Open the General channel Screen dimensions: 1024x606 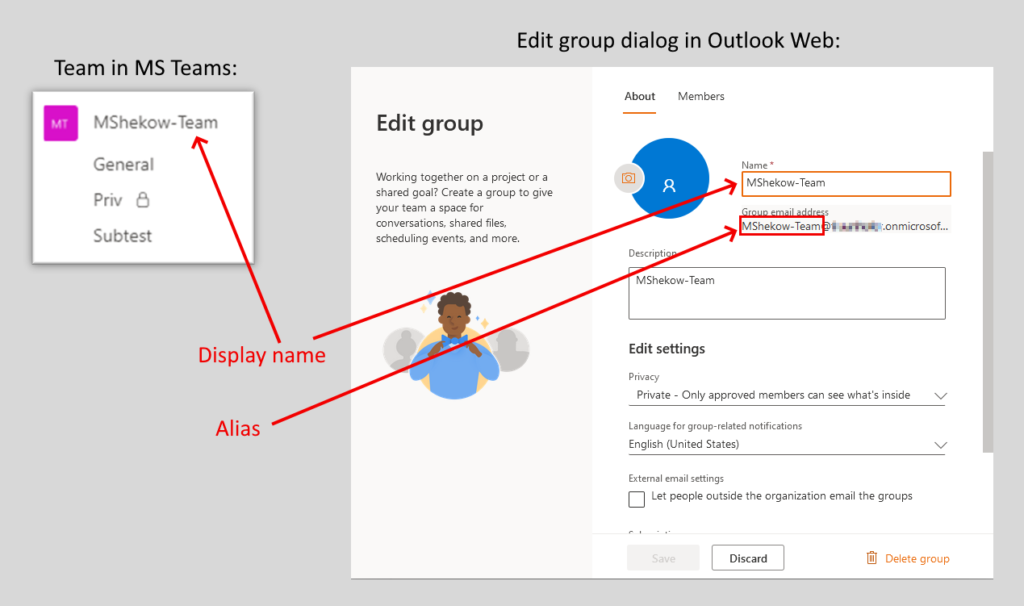123,164
